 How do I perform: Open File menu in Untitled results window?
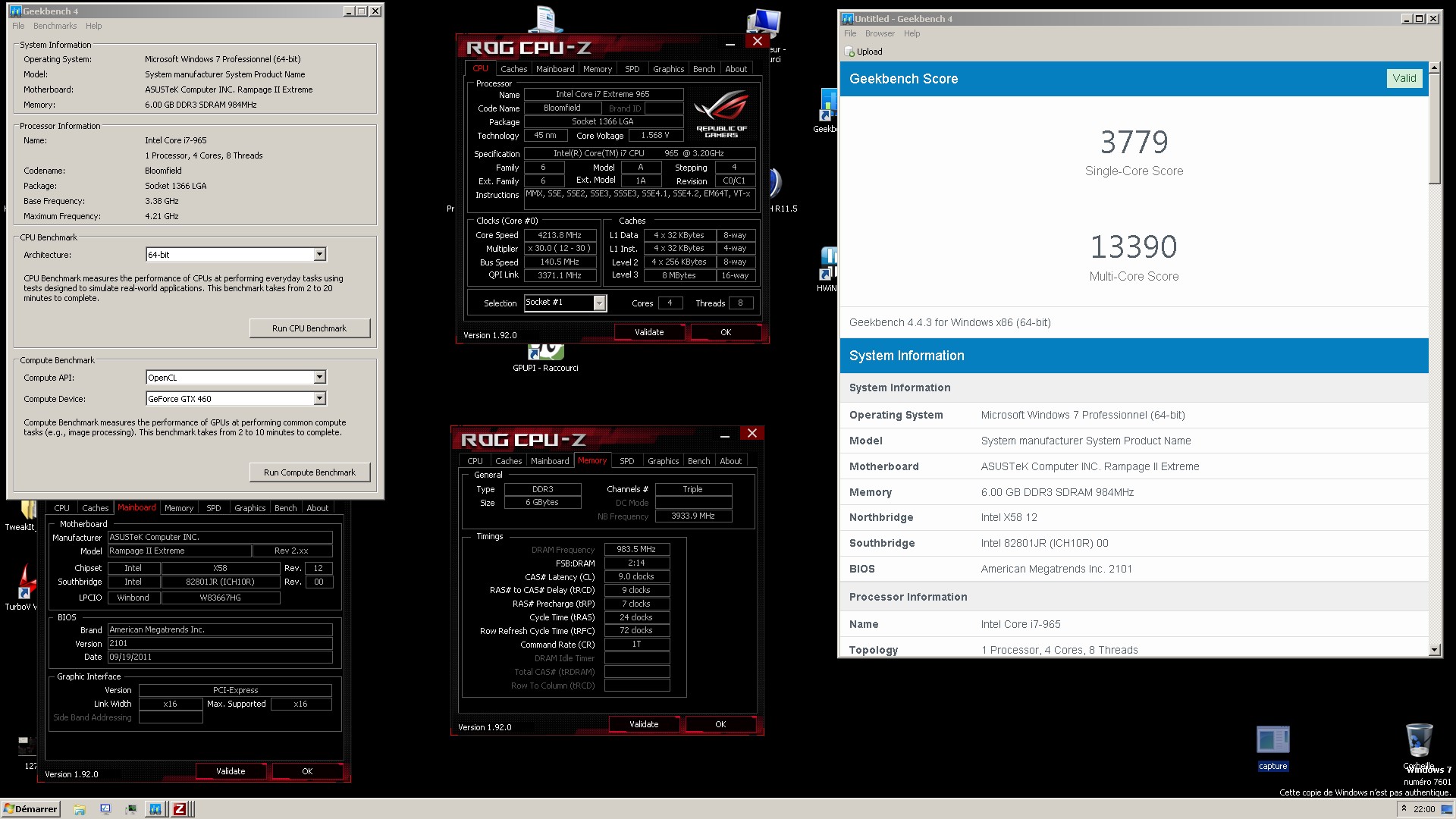[x=850, y=33]
